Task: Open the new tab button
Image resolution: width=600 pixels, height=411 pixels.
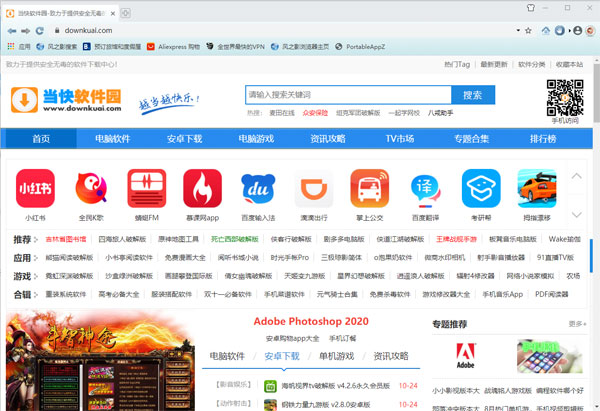Action: pyautogui.click(x=126, y=13)
